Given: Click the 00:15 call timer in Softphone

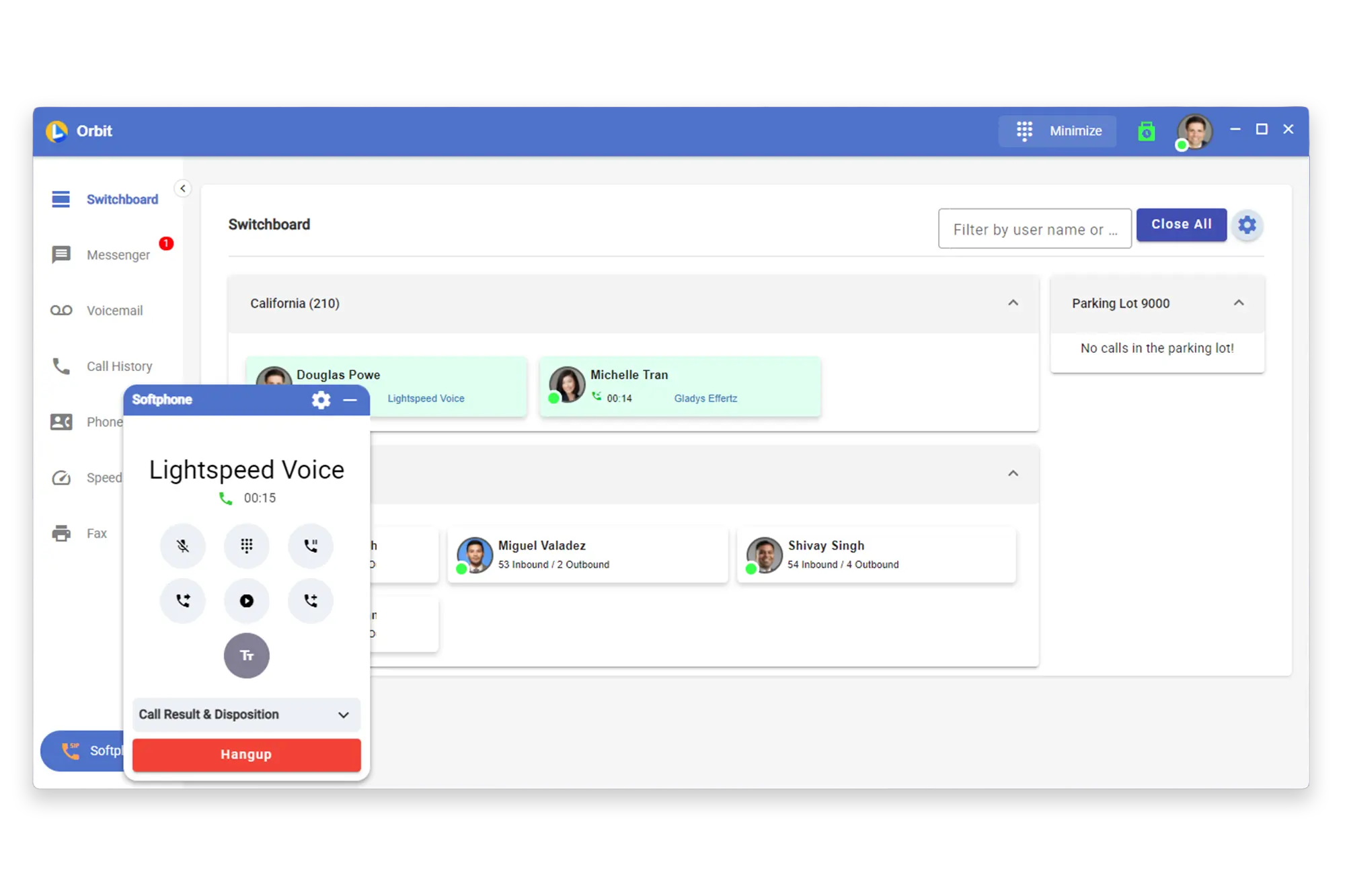Looking at the screenshot, I should pyautogui.click(x=260, y=498).
